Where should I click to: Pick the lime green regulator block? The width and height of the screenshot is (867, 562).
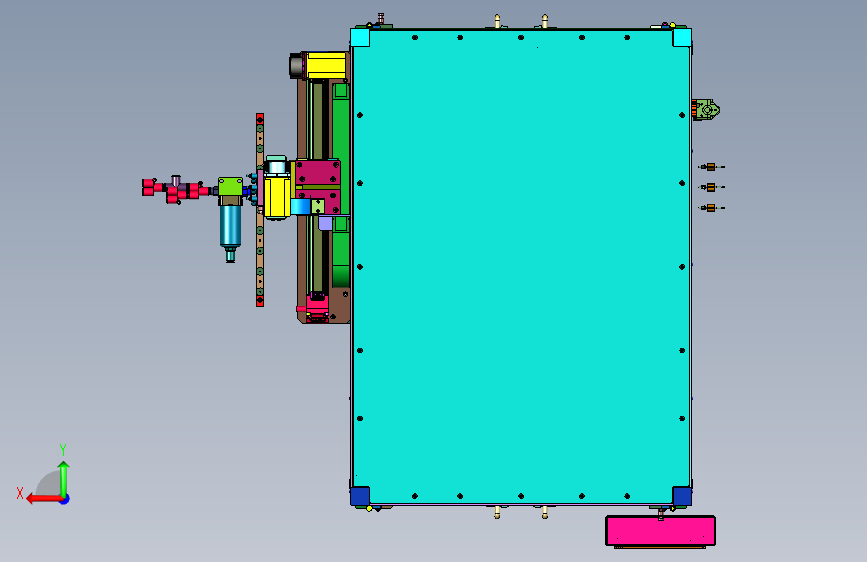(x=231, y=186)
